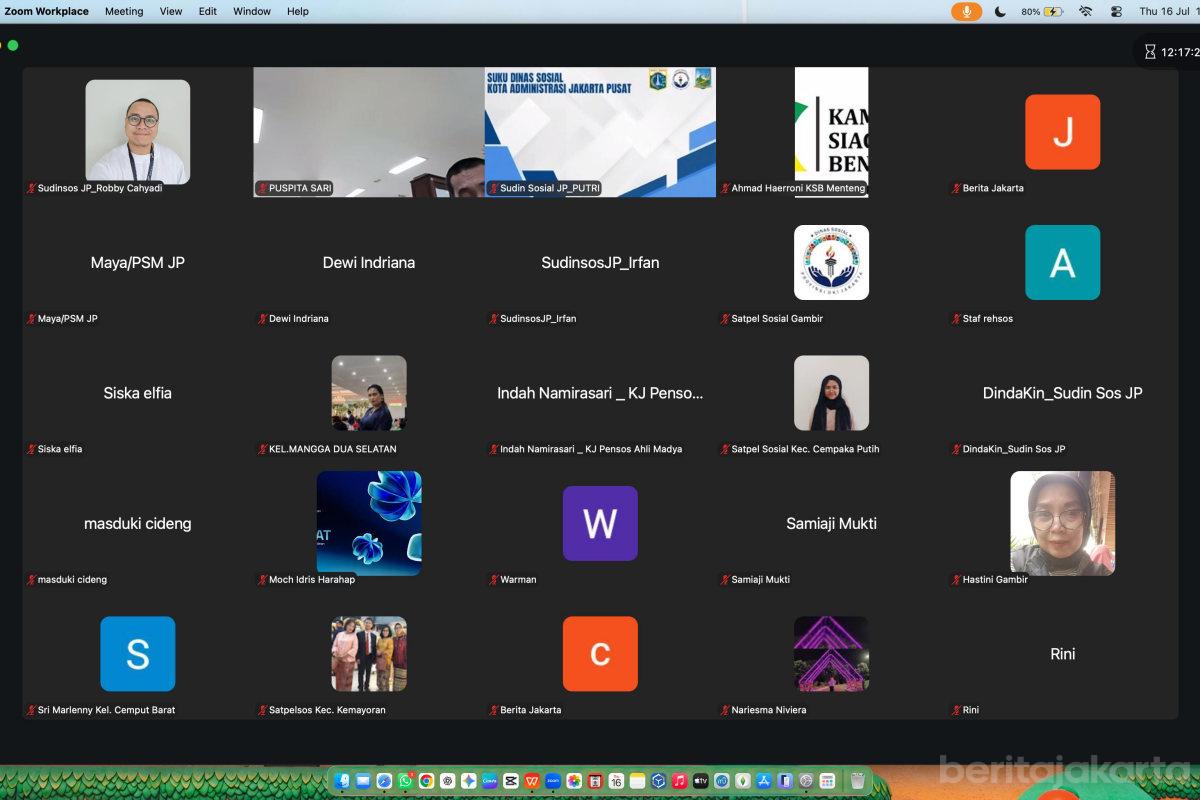1200x800 pixels.
Task: Open Finder from the dock
Action: coord(341,780)
